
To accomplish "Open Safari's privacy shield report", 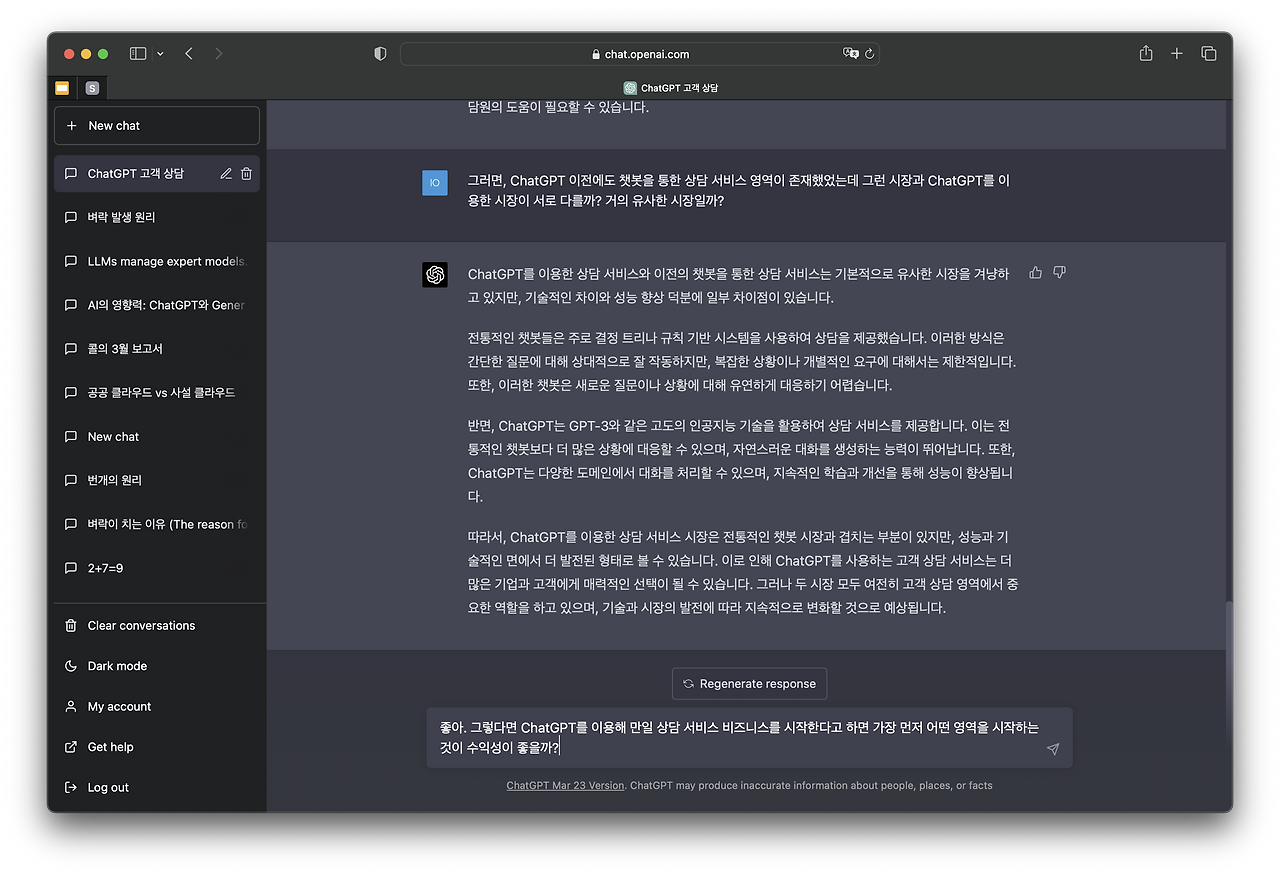I will [x=380, y=54].
